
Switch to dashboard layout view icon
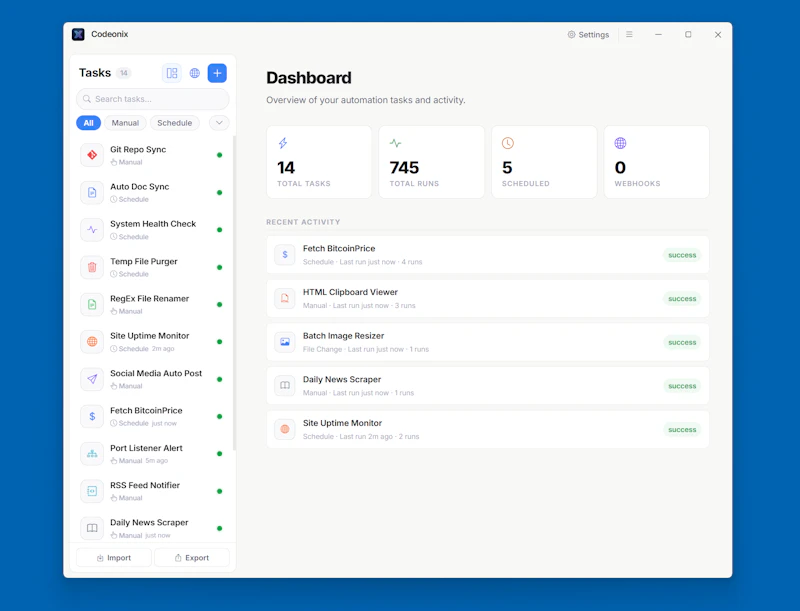[172, 73]
